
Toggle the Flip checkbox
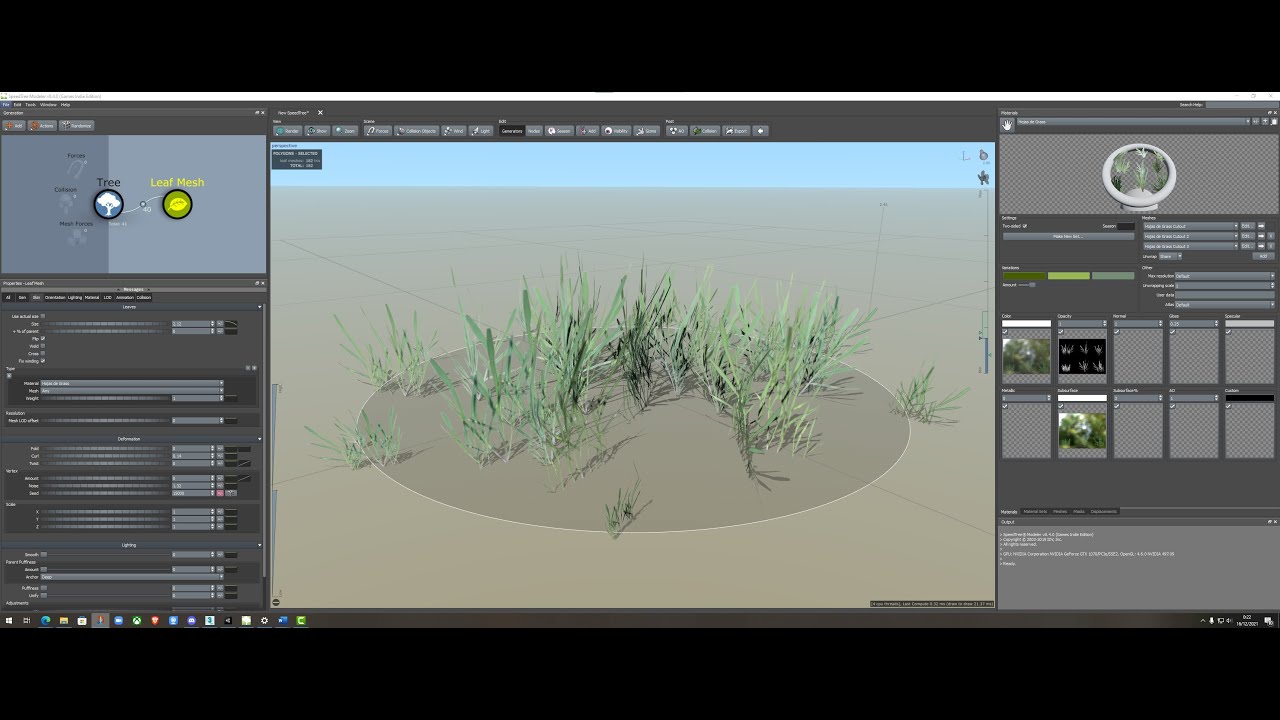43,339
